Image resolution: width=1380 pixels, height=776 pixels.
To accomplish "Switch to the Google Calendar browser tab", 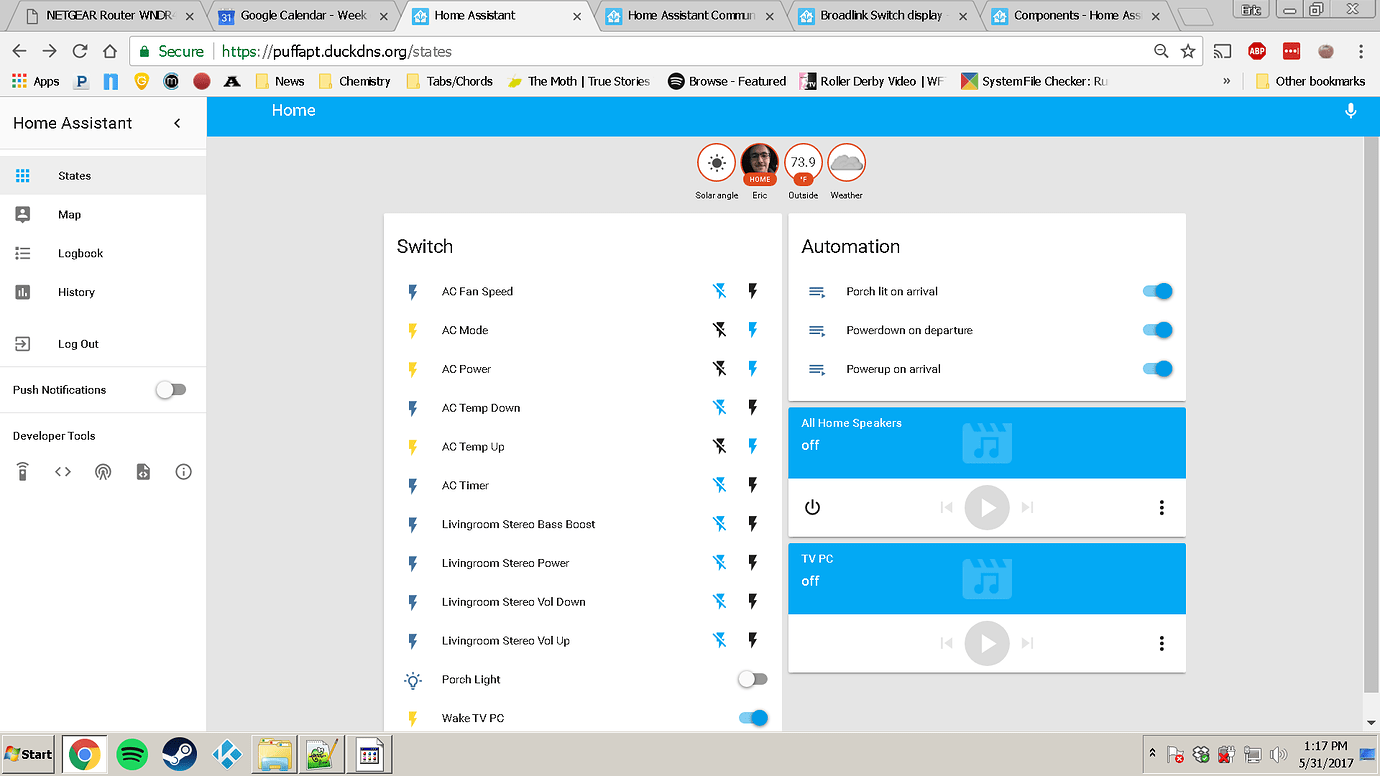I will click(303, 15).
